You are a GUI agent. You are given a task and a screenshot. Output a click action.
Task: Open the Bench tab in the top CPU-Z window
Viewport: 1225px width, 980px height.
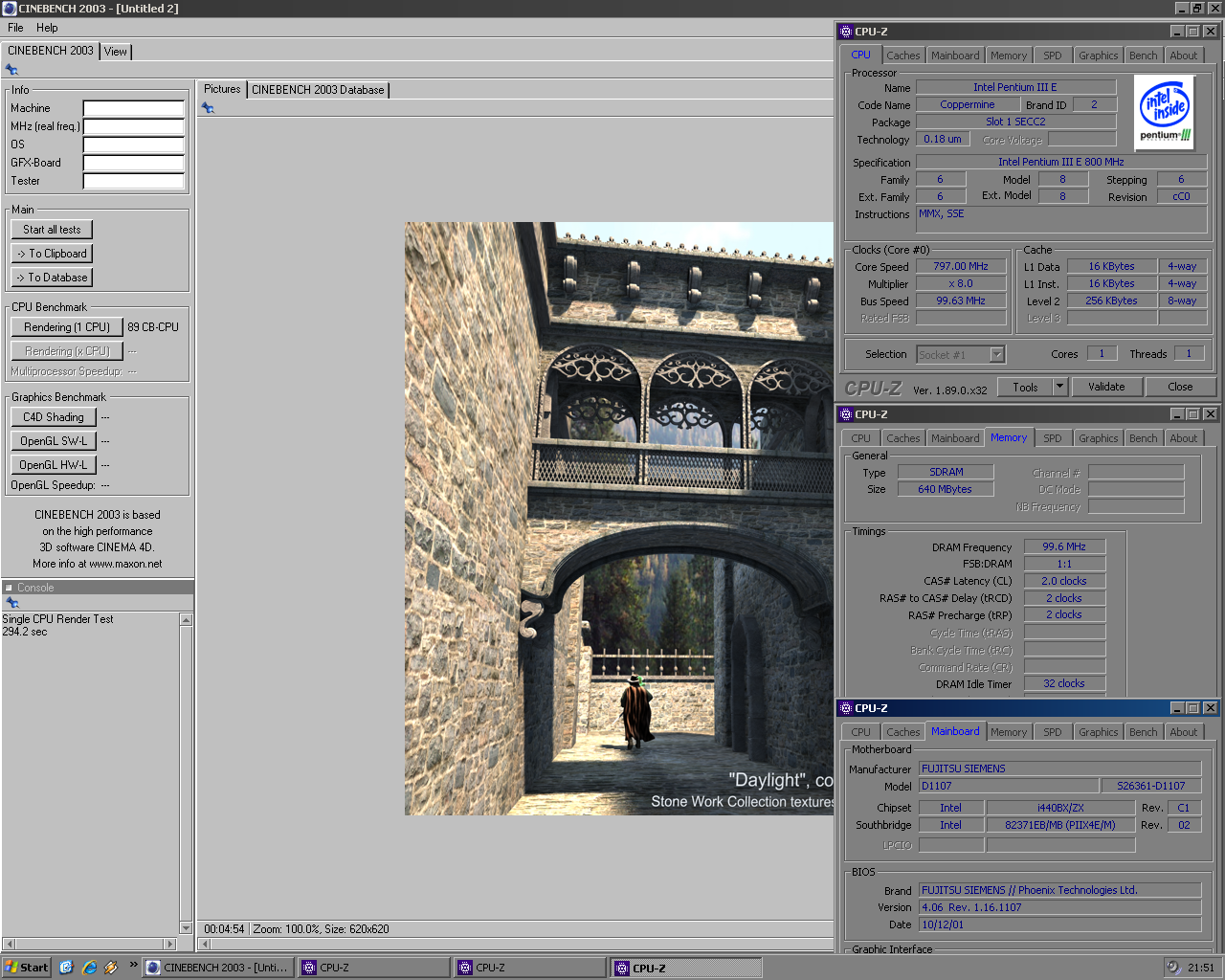pos(1143,56)
